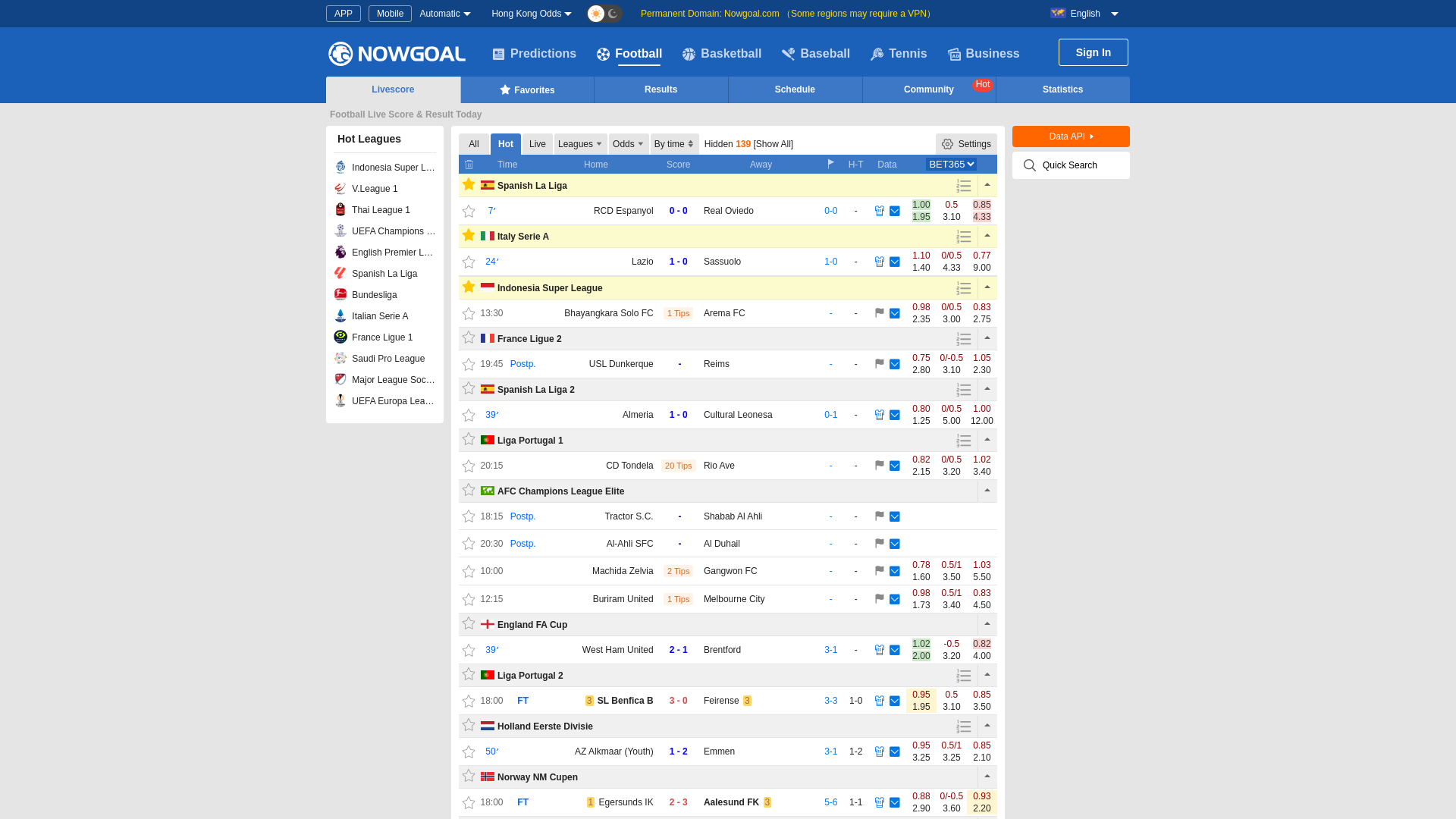Open standings icon for Holland Eerste Divisie
Screen dimensions: 1456x819
pyautogui.click(x=964, y=726)
